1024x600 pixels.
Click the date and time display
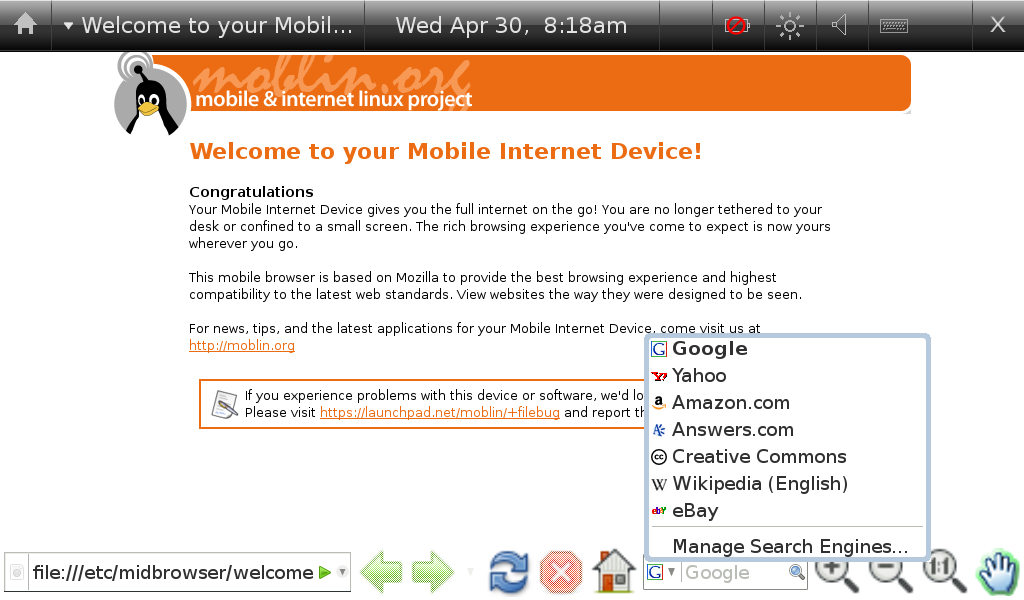(x=511, y=25)
